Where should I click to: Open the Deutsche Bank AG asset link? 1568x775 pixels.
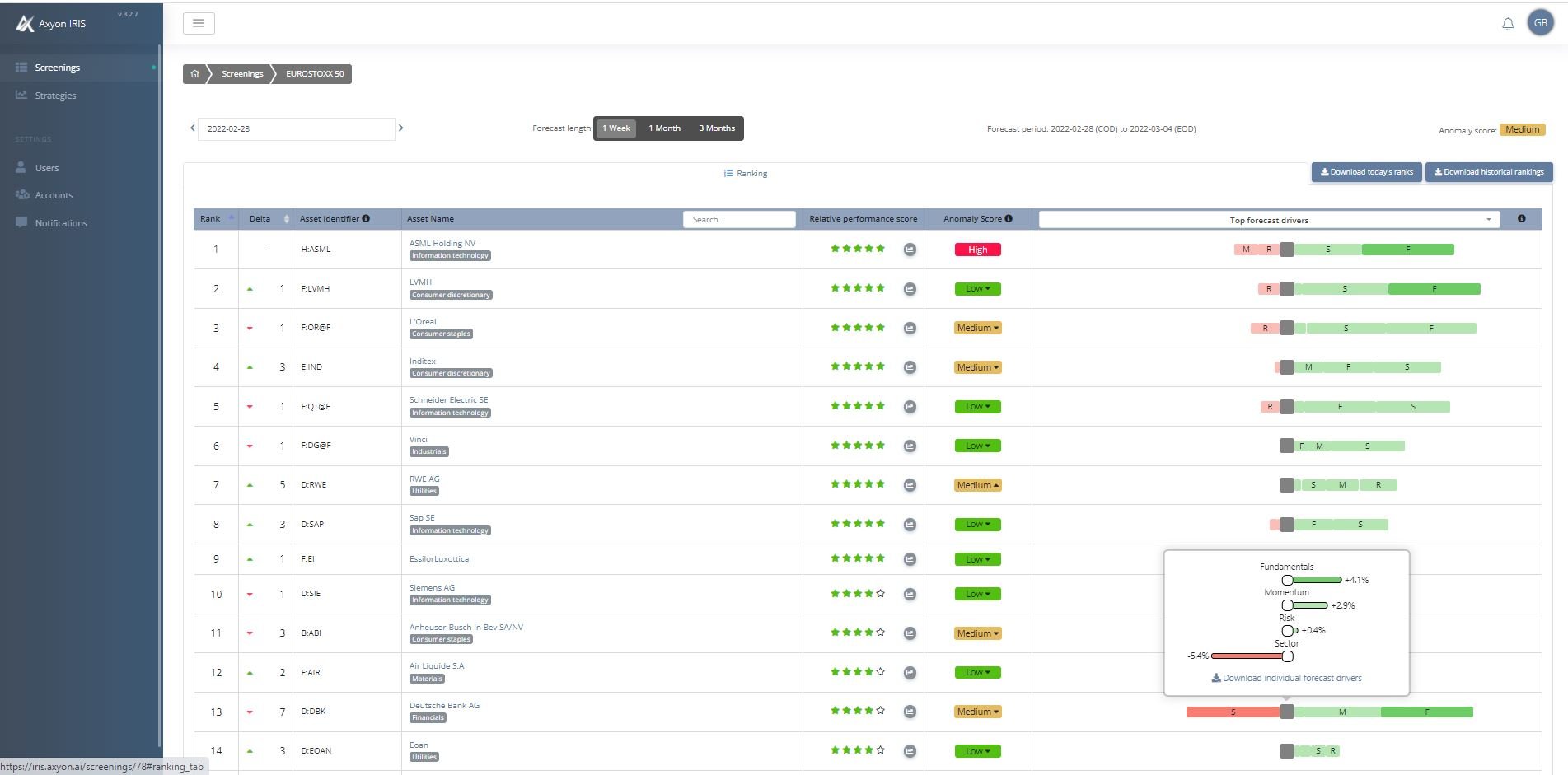(444, 706)
